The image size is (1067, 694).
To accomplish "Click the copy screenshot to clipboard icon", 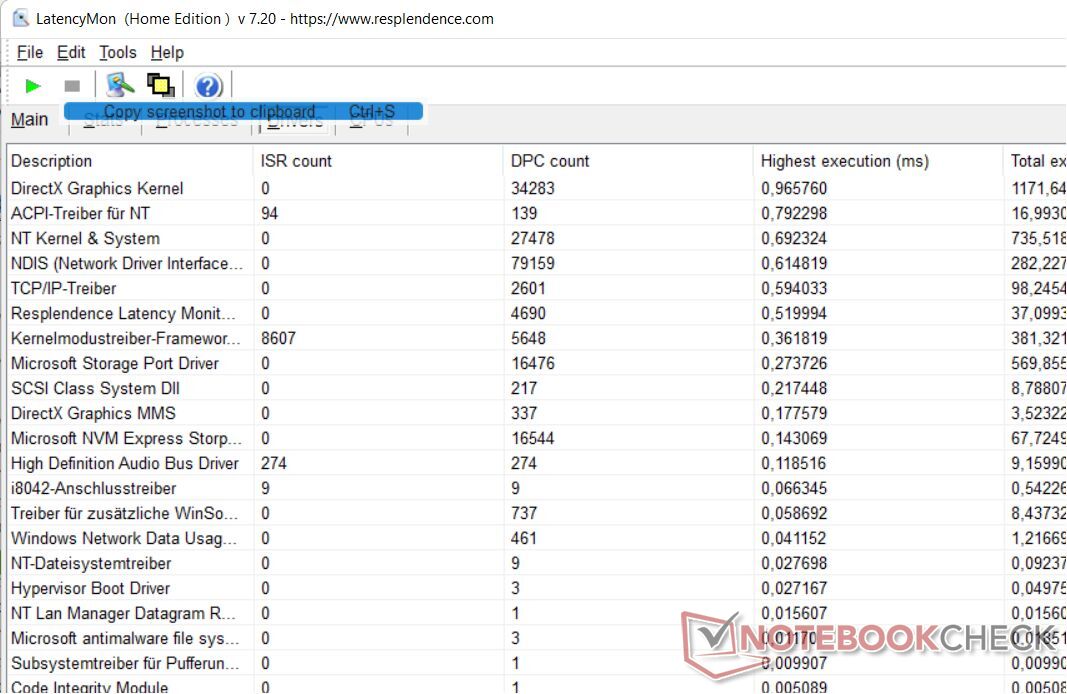I will (161, 85).
